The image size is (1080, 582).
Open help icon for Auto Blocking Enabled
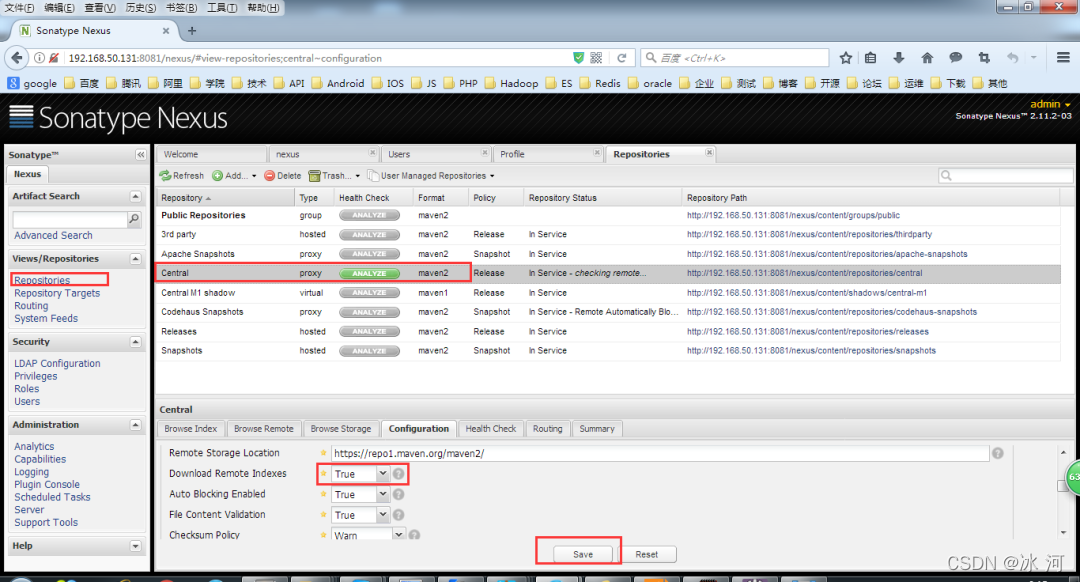point(398,495)
